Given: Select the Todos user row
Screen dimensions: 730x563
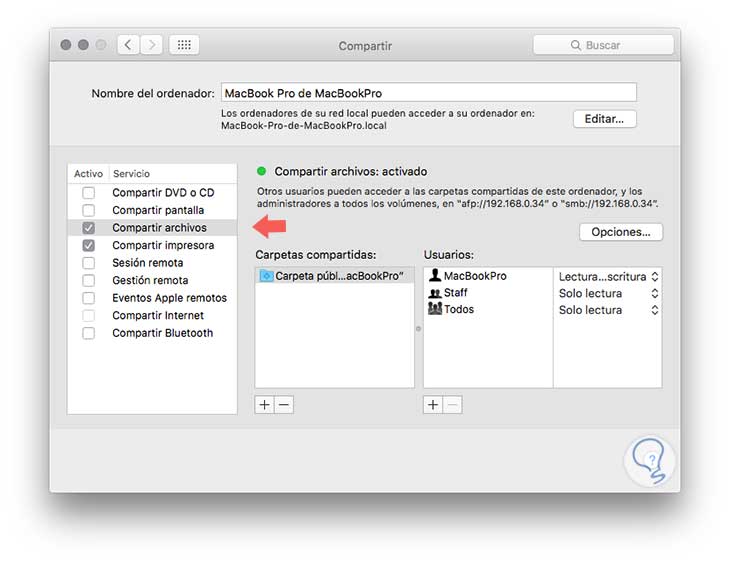Looking at the screenshot, I should click(x=488, y=309).
